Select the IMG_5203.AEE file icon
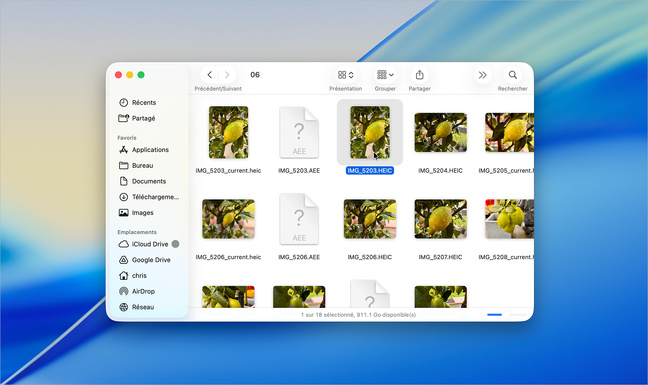Image resolution: width=648 pixels, height=385 pixels. pyautogui.click(x=299, y=132)
